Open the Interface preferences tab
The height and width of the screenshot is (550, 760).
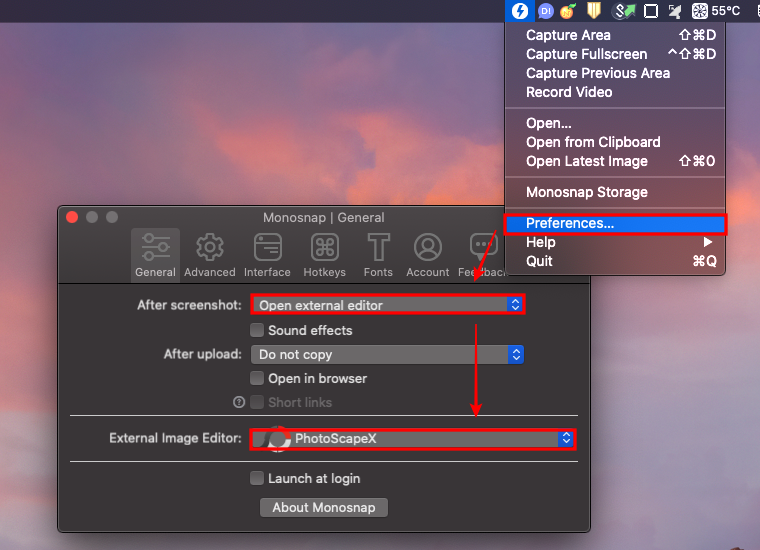point(267,255)
